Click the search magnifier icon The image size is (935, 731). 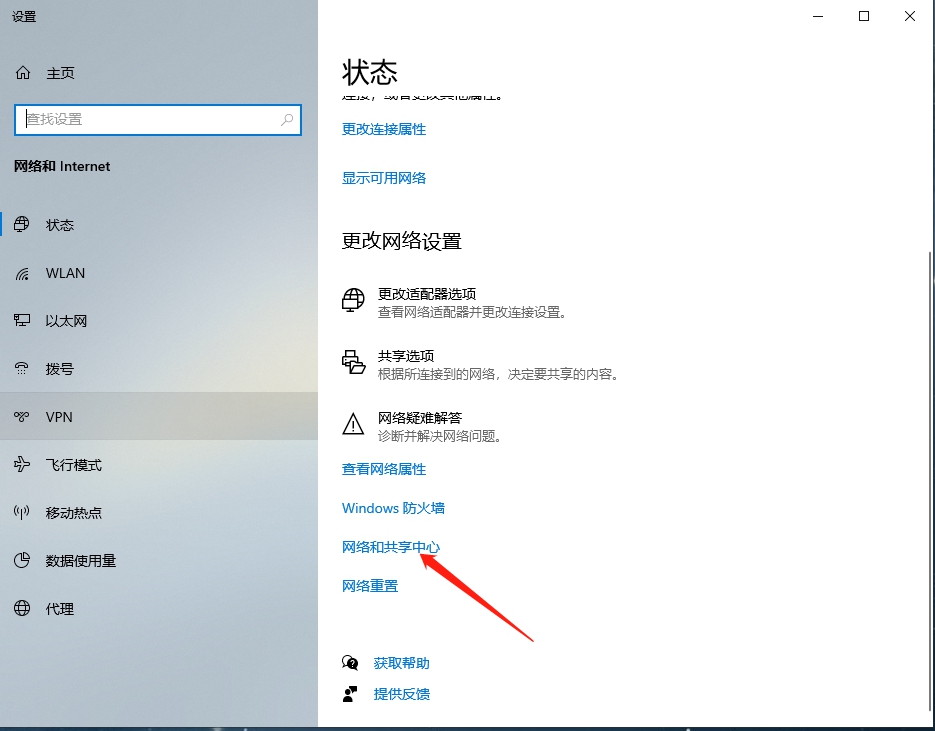coord(287,119)
